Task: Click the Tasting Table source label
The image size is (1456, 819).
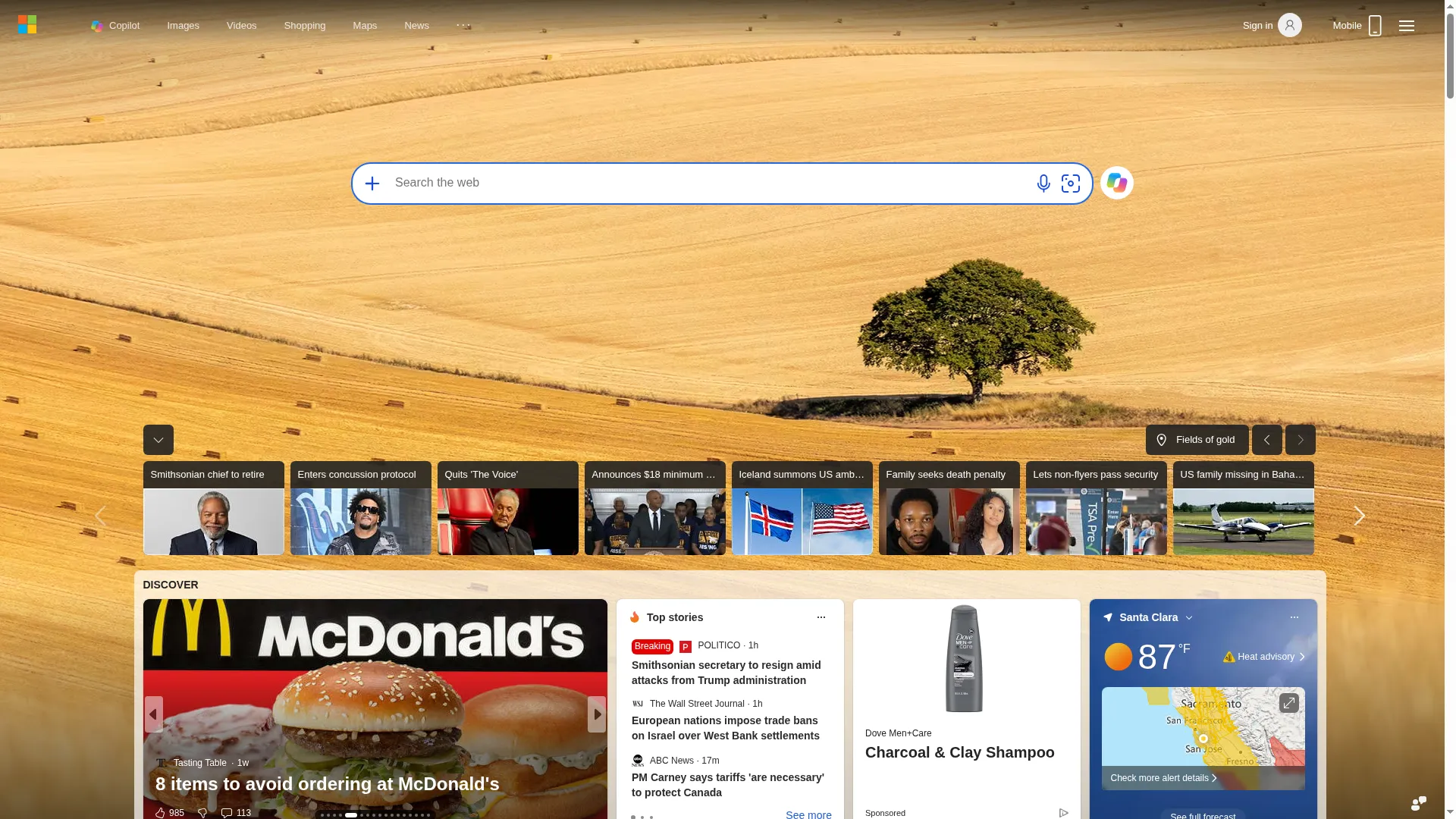Action: [199, 763]
